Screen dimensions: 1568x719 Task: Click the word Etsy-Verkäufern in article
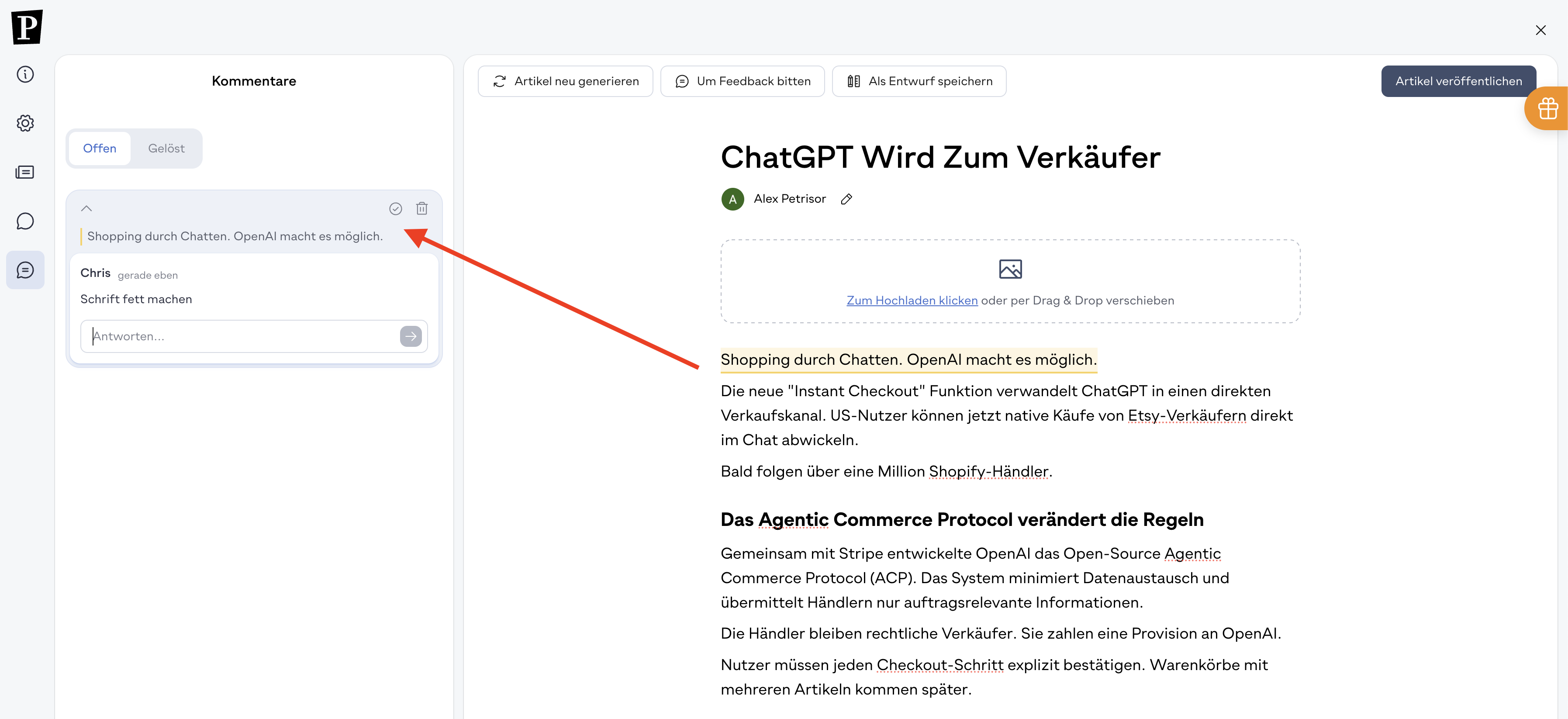click(x=1186, y=415)
